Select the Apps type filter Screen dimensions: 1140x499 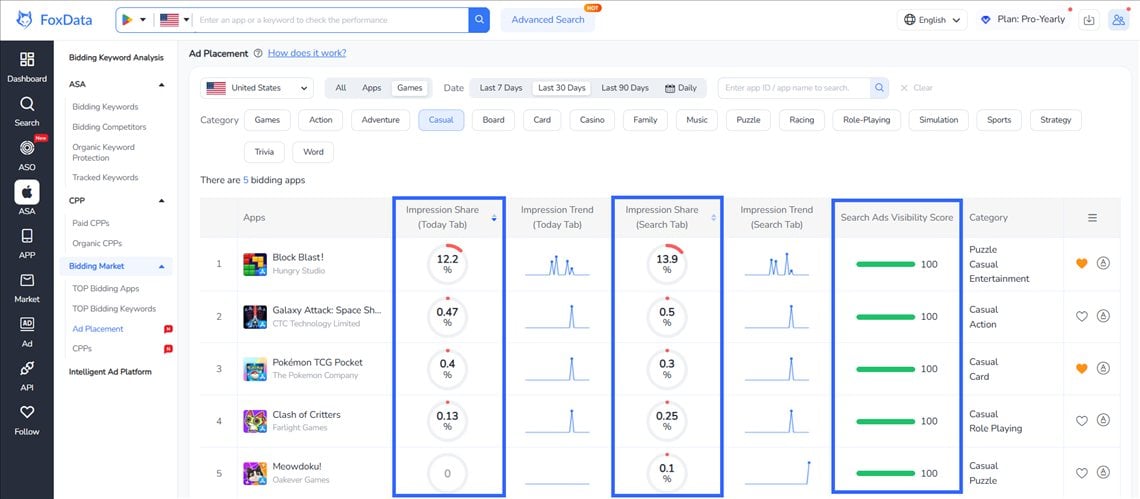pyautogui.click(x=372, y=88)
